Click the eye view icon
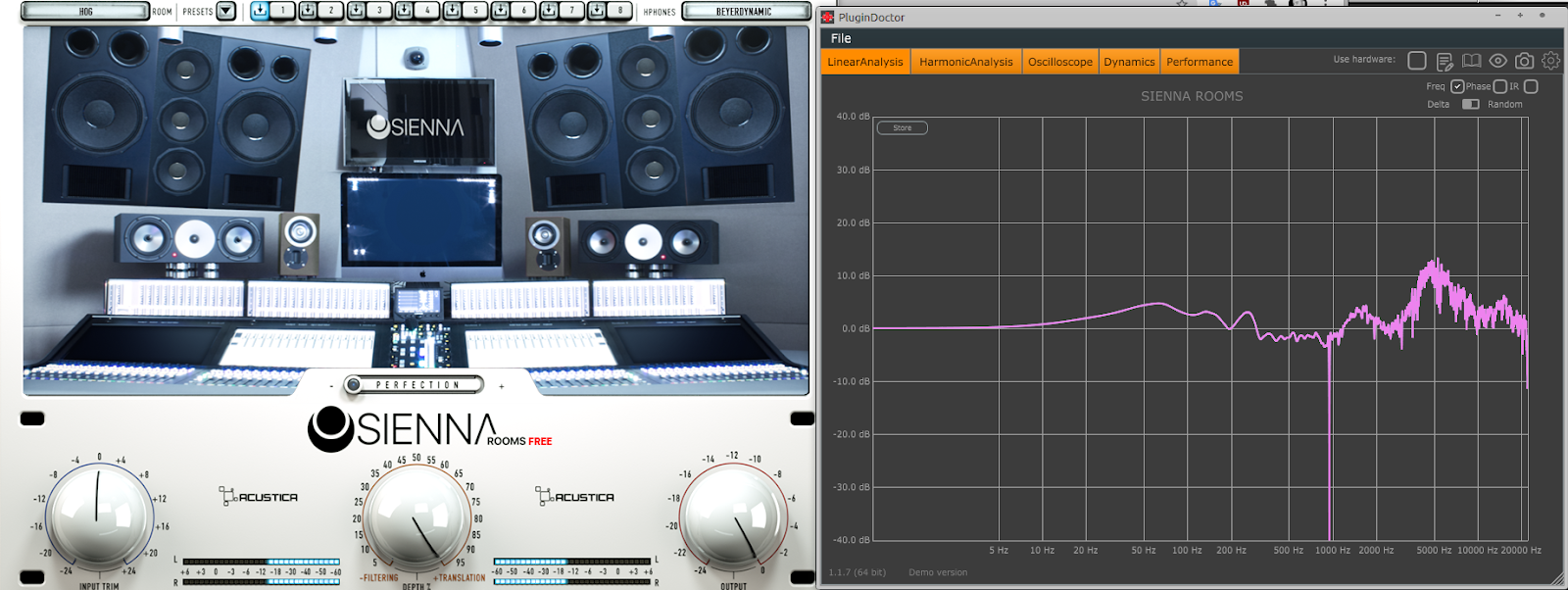Screen dimensions: 1568x590 (1497, 61)
